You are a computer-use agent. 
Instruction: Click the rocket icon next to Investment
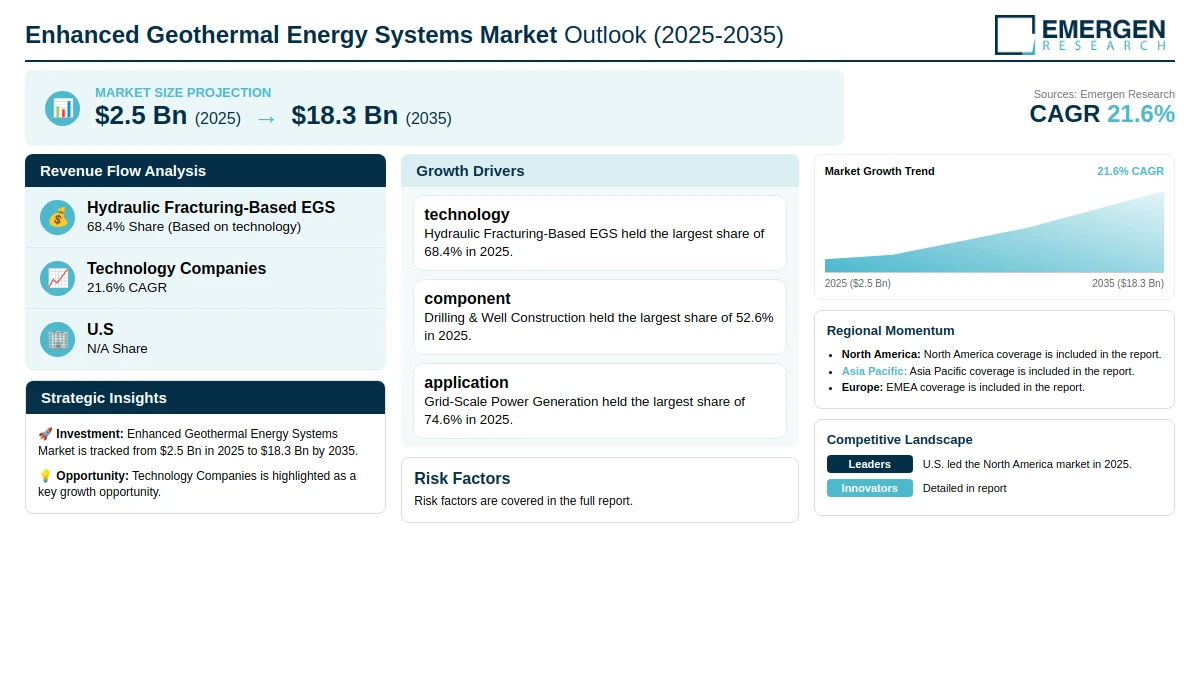coord(45,434)
